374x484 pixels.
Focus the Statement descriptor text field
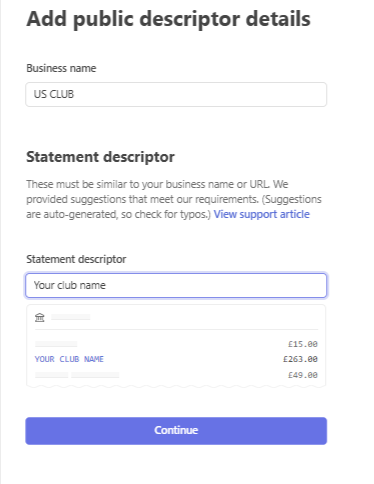[176, 285]
